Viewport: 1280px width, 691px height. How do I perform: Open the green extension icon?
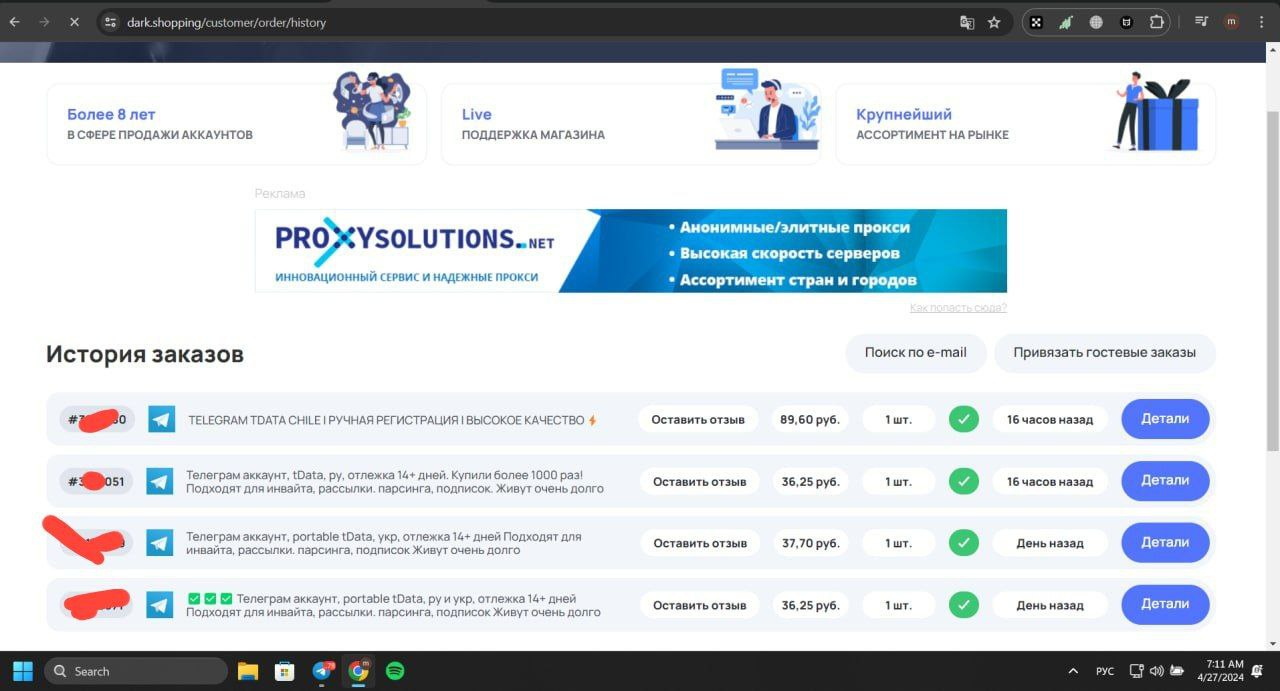1066,22
